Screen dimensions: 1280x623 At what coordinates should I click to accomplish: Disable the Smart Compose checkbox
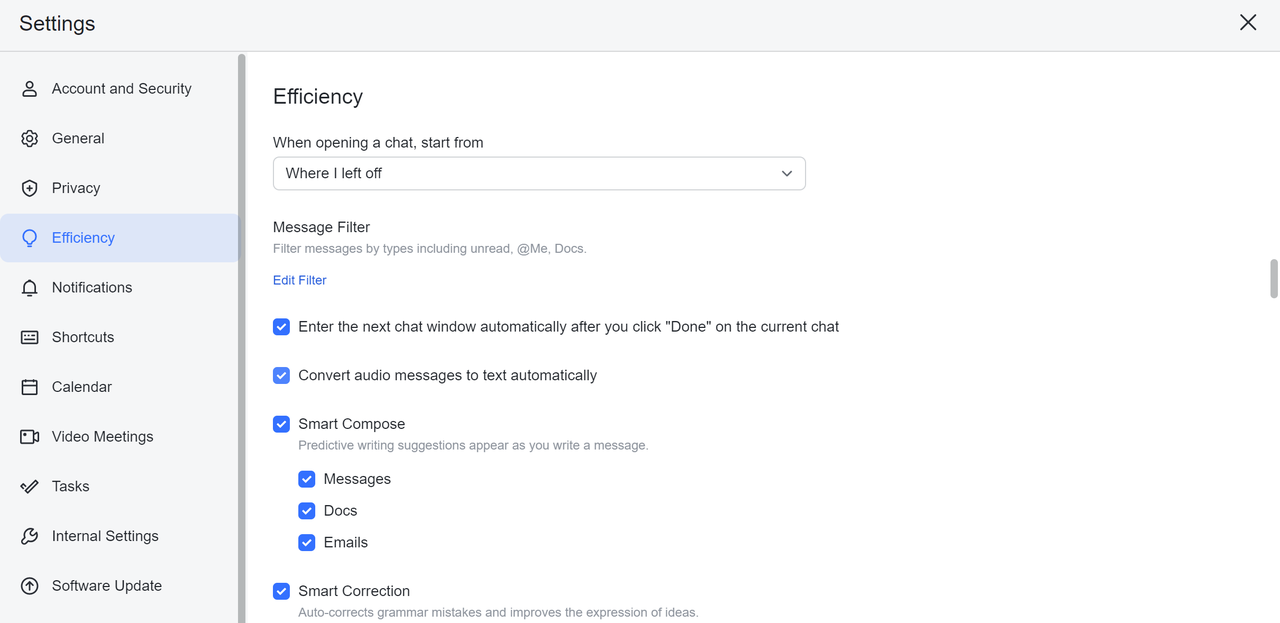pos(282,424)
